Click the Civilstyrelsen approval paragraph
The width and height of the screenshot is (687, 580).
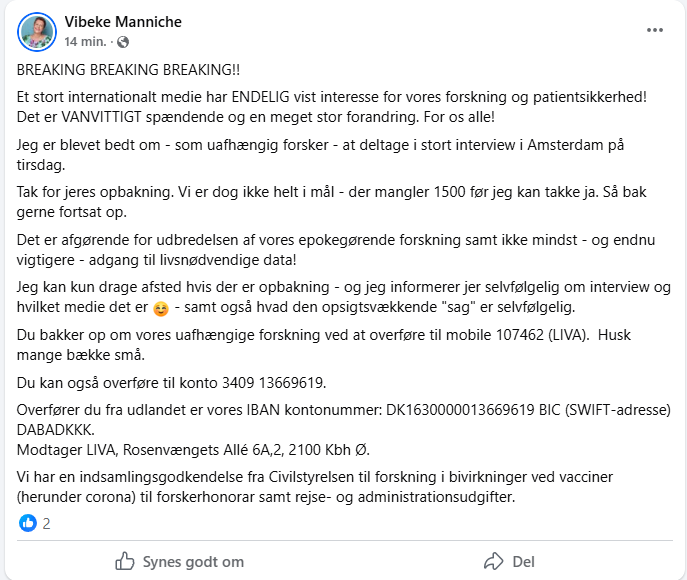tap(315, 487)
